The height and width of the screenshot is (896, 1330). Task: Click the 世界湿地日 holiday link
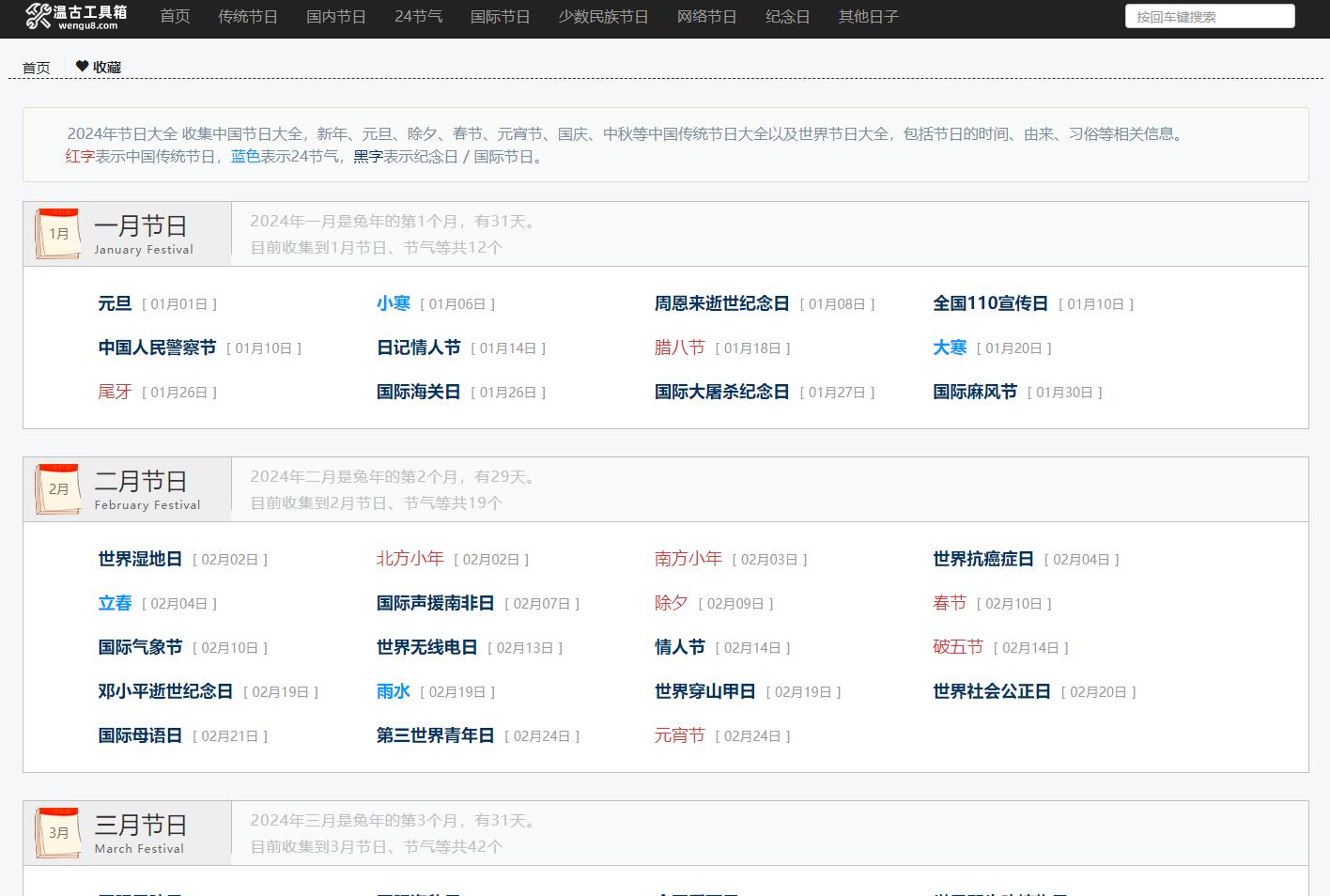click(139, 559)
